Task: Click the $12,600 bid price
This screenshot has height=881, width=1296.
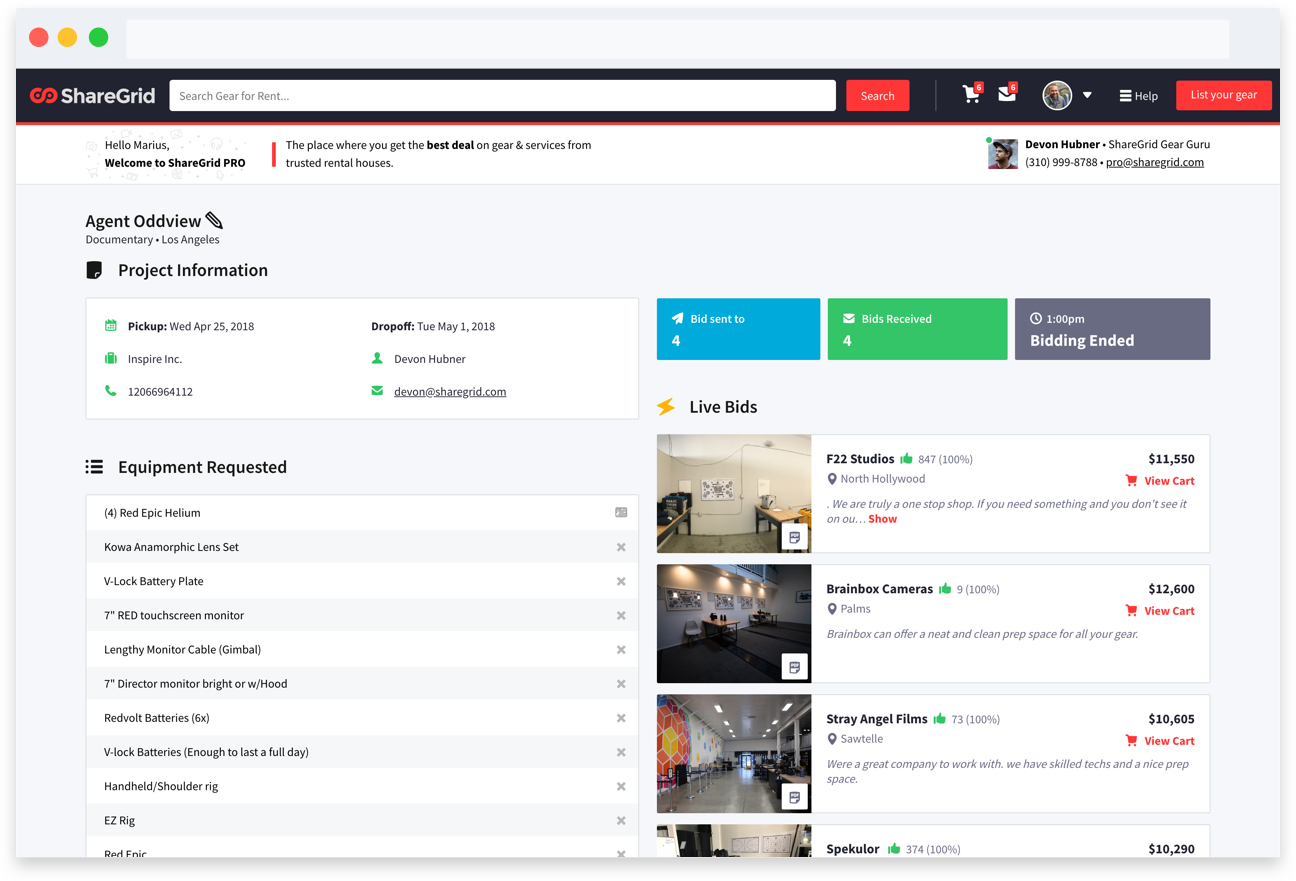Action: coord(1171,589)
